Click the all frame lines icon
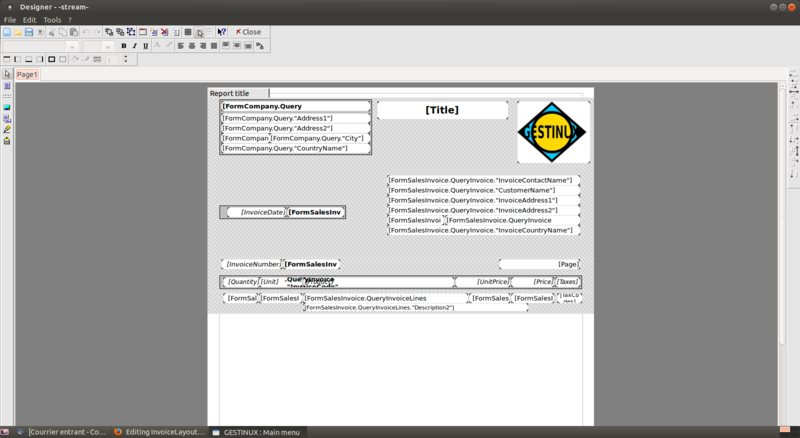Viewport: 800px width, 438px height. coord(52,60)
